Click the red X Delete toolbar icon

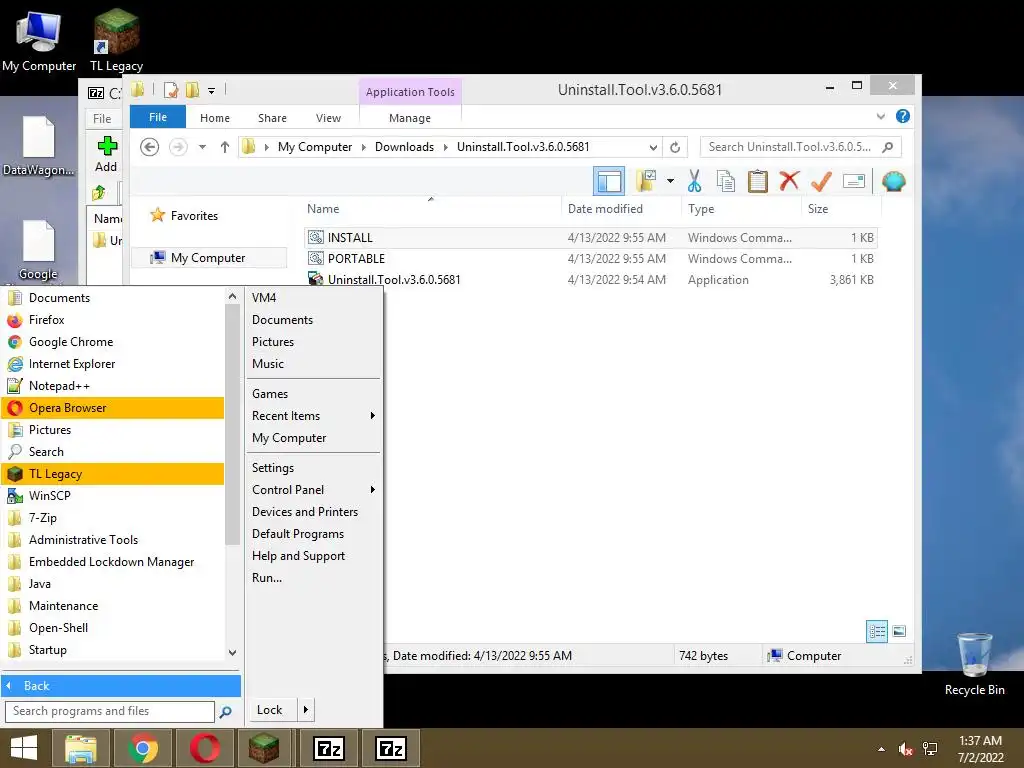[x=789, y=180]
